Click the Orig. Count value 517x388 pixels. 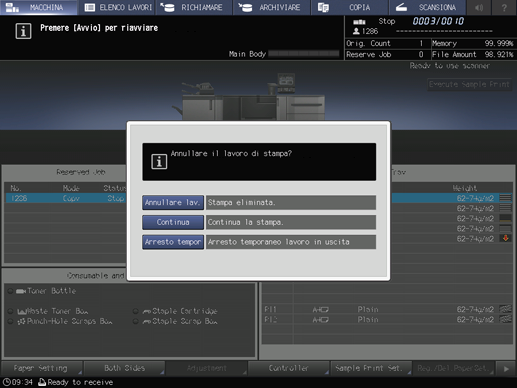(x=421, y=43)
